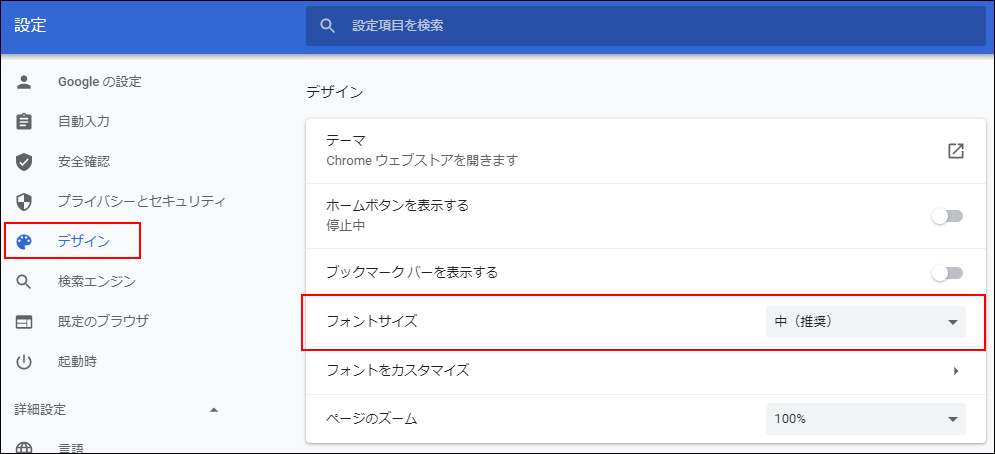Click the person icon beside Google の設定

point(25,81)
